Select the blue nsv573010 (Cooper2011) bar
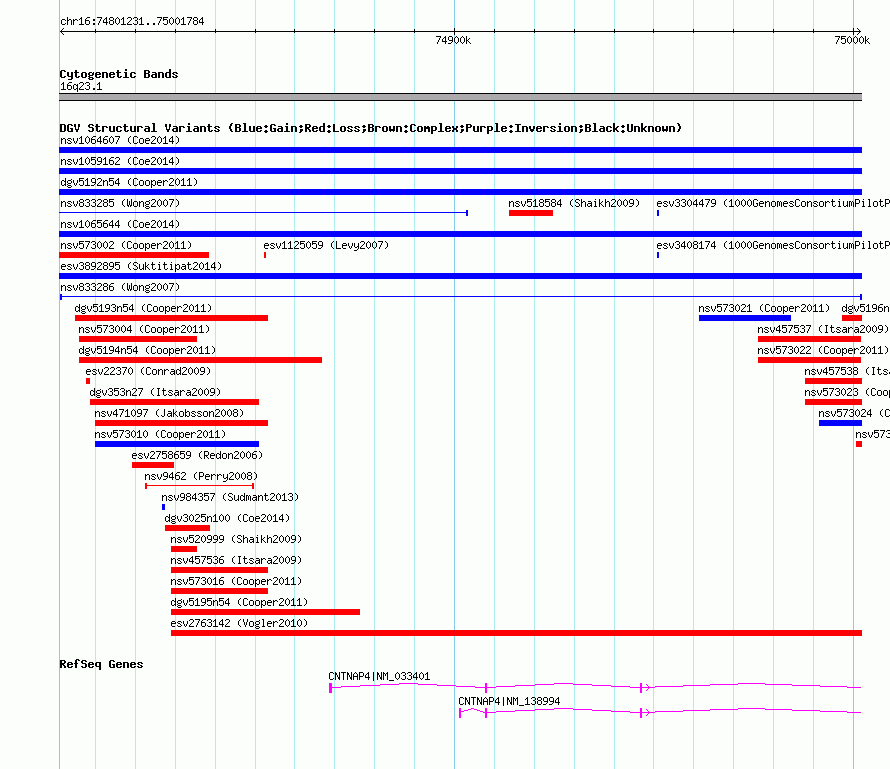 click(x=177, y=444)
